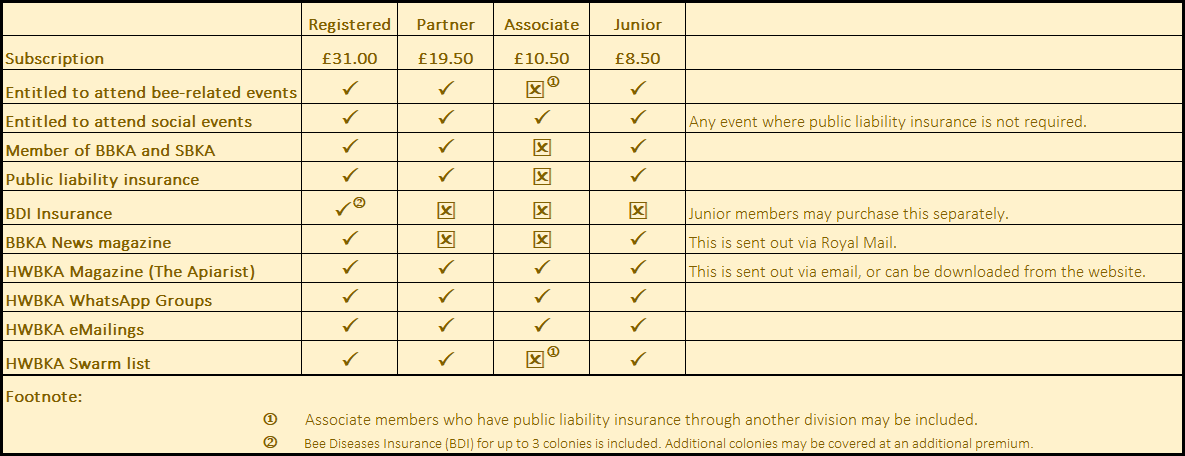Click the Partner column header
The width and height of the screenshot is (1185, 456).
click(x=445, y=24)
